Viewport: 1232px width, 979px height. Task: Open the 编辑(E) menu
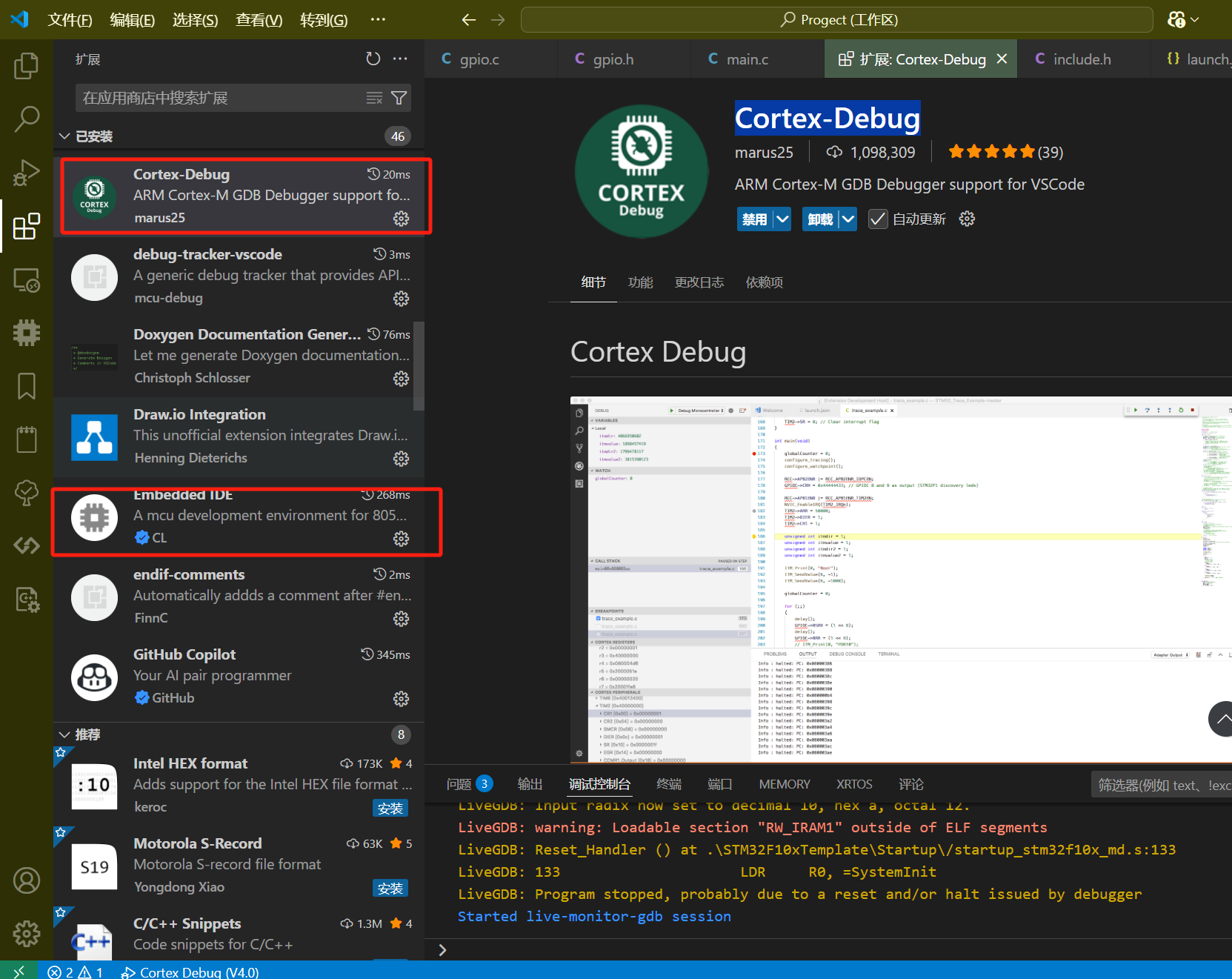pyautogui.click(x=132, y=19)
